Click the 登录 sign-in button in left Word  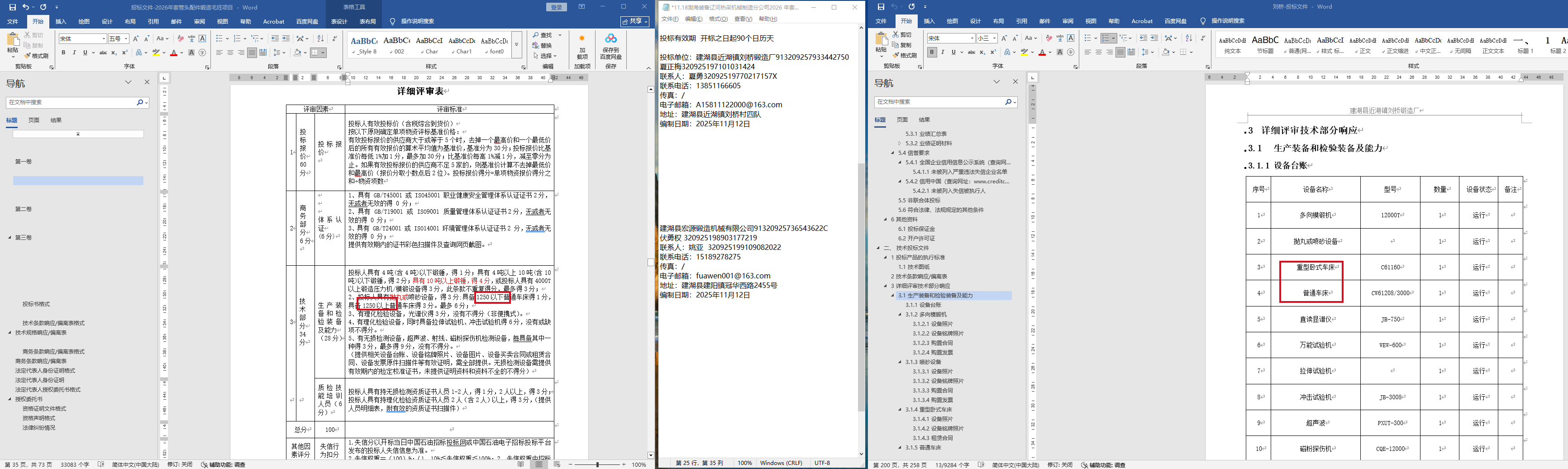556,7
